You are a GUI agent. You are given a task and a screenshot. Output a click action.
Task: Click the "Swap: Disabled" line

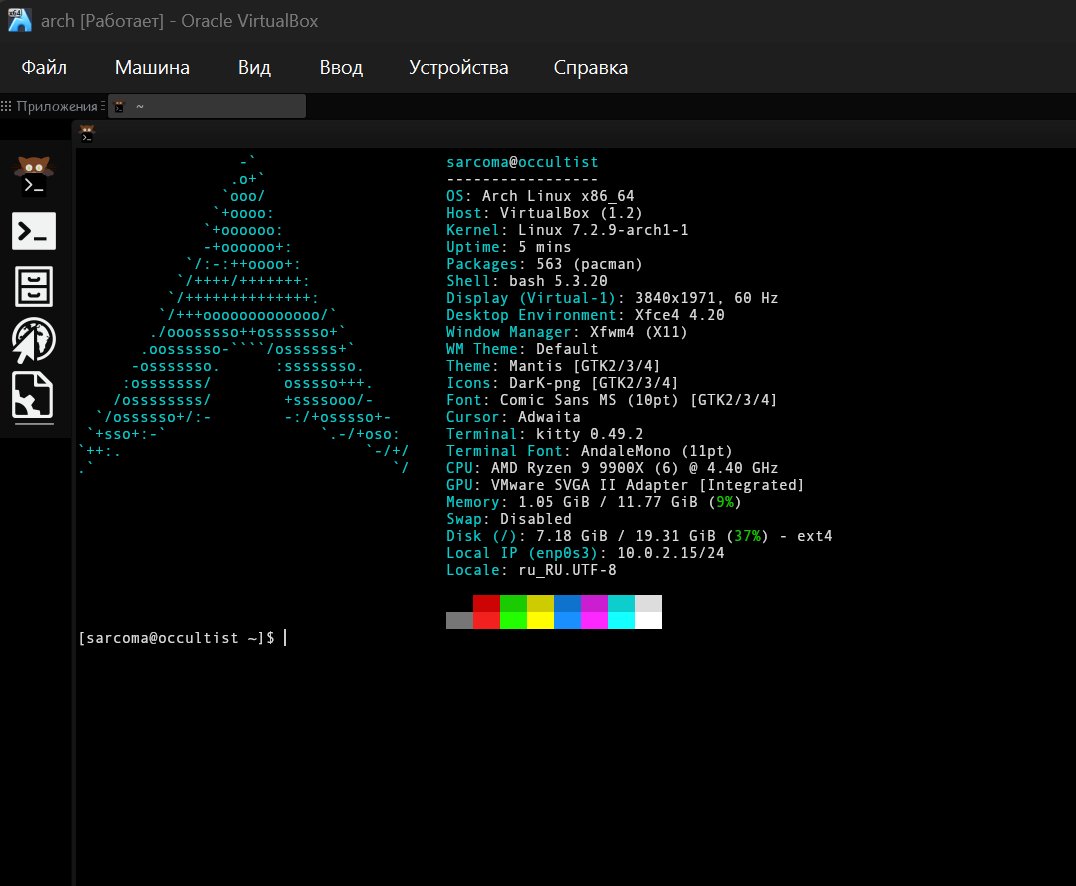tap(508, 519)
